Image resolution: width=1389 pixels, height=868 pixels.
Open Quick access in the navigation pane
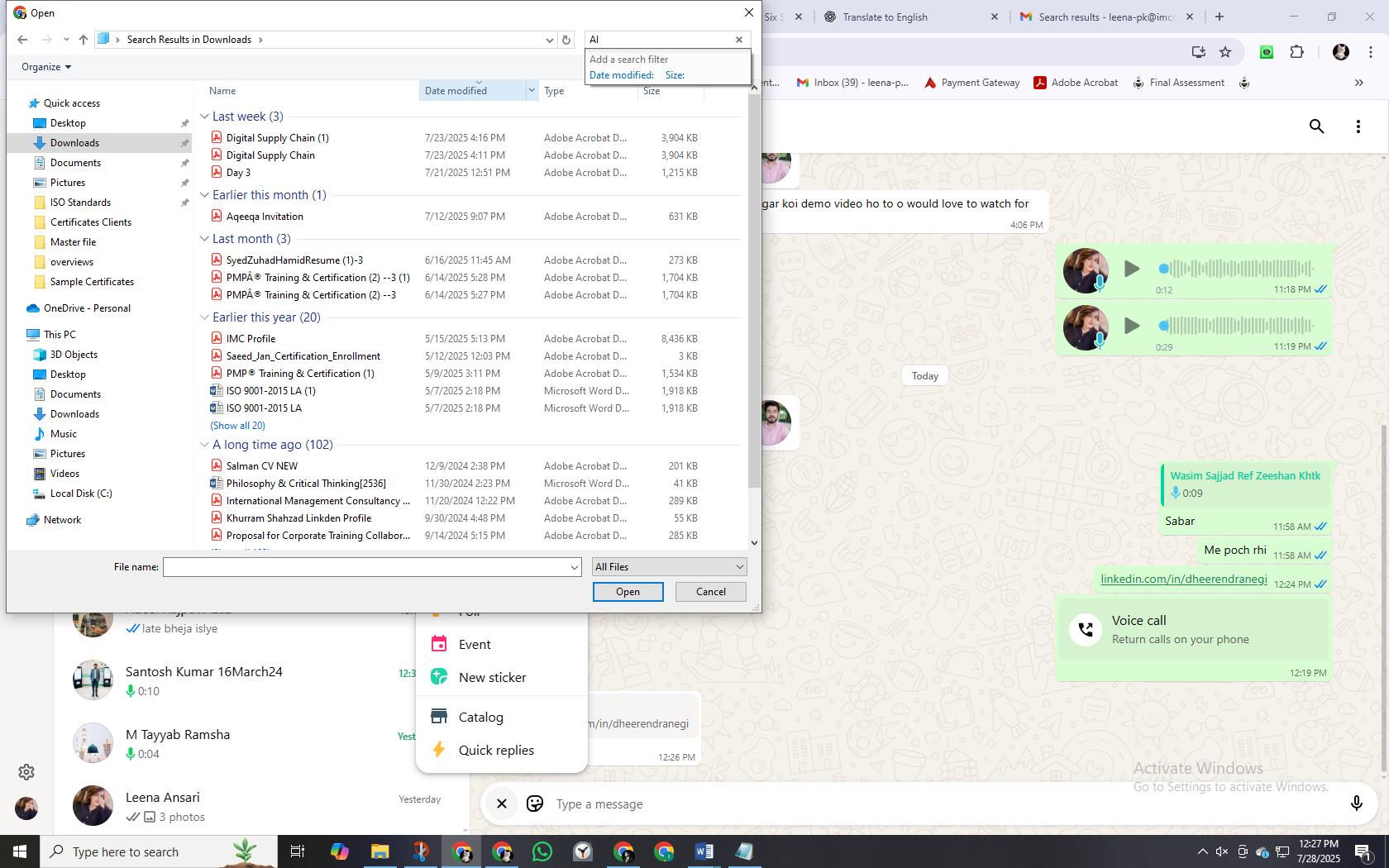(71, 103)
